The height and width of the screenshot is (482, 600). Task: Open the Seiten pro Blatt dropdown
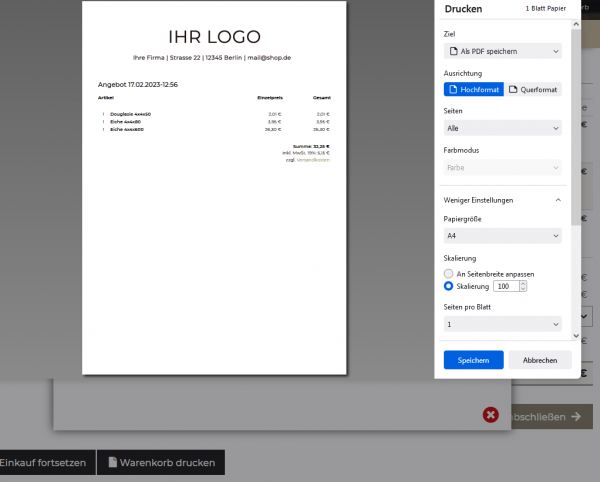(x=502, y=324)
